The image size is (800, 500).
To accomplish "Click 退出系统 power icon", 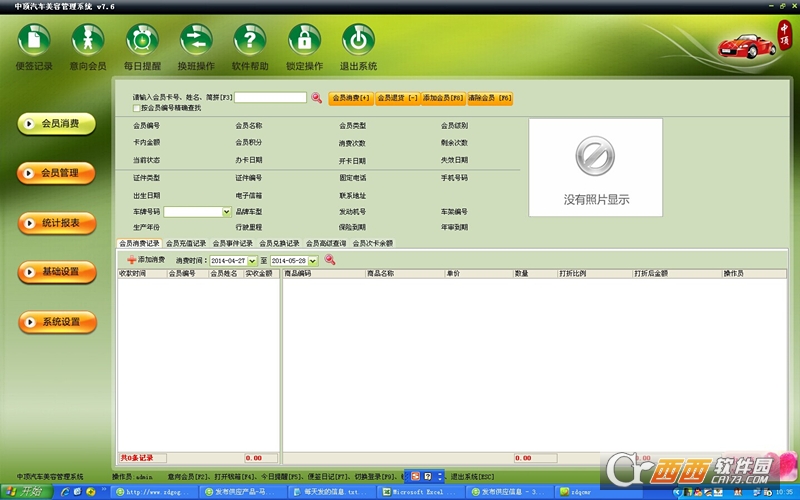I will (358, 40).
